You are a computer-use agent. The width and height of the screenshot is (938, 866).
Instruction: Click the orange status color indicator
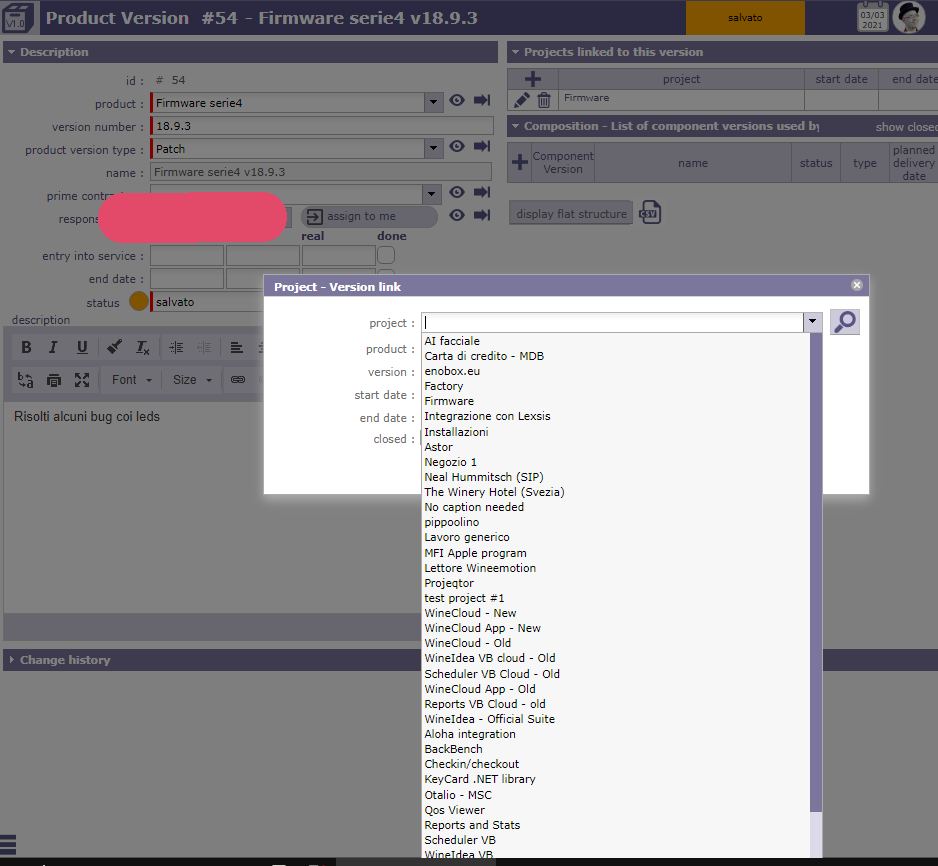[138, 302]
